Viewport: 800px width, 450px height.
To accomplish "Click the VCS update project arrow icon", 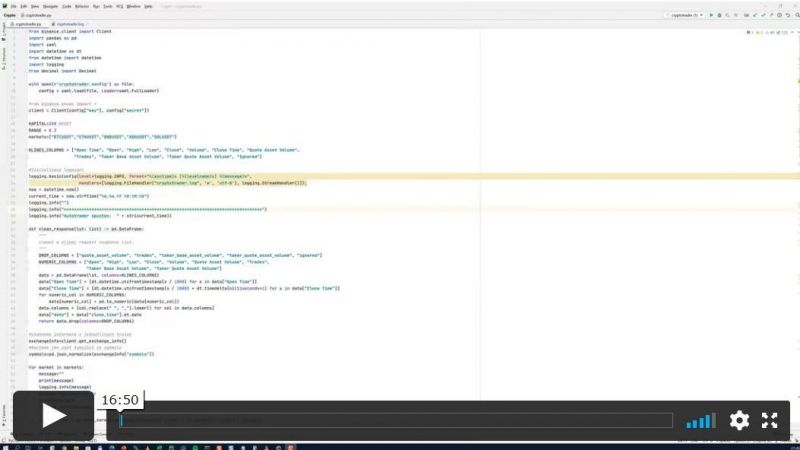I will coord(755,15).
